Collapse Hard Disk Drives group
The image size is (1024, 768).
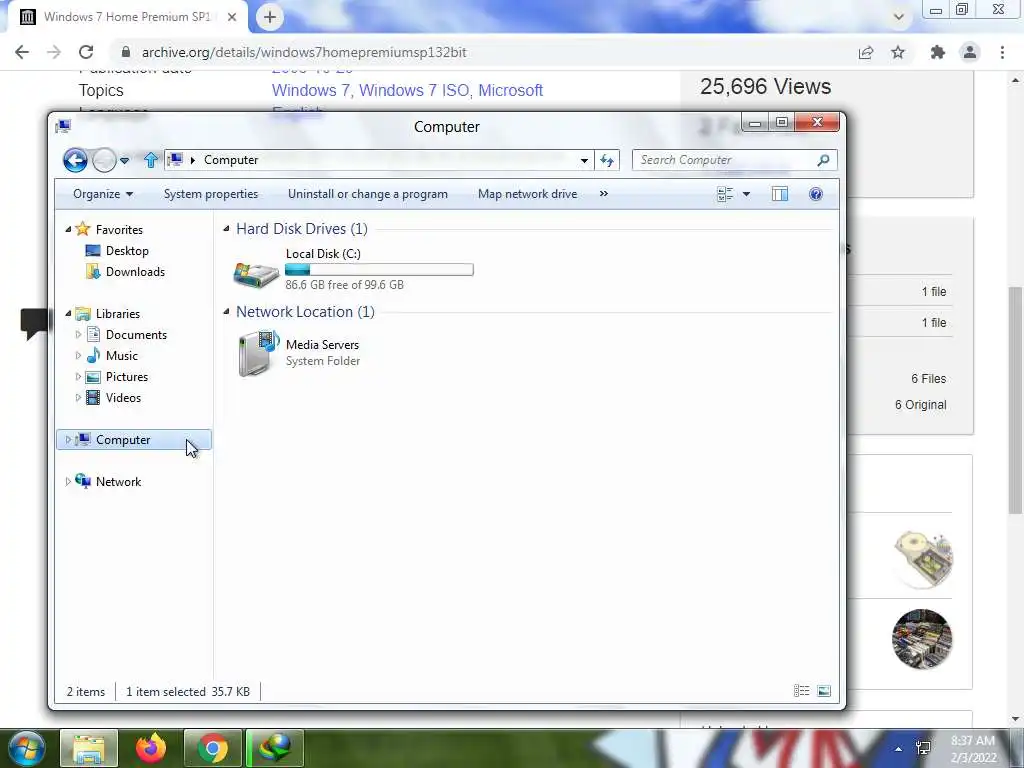[x=226, y=229]
